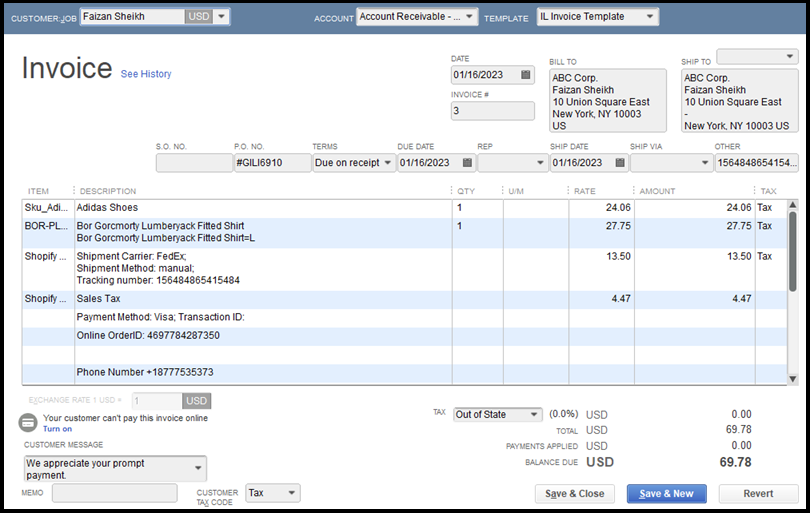Open the Ship Date calendar icon
This screenshot has height=513, width=810.
[x=619, y=163]
